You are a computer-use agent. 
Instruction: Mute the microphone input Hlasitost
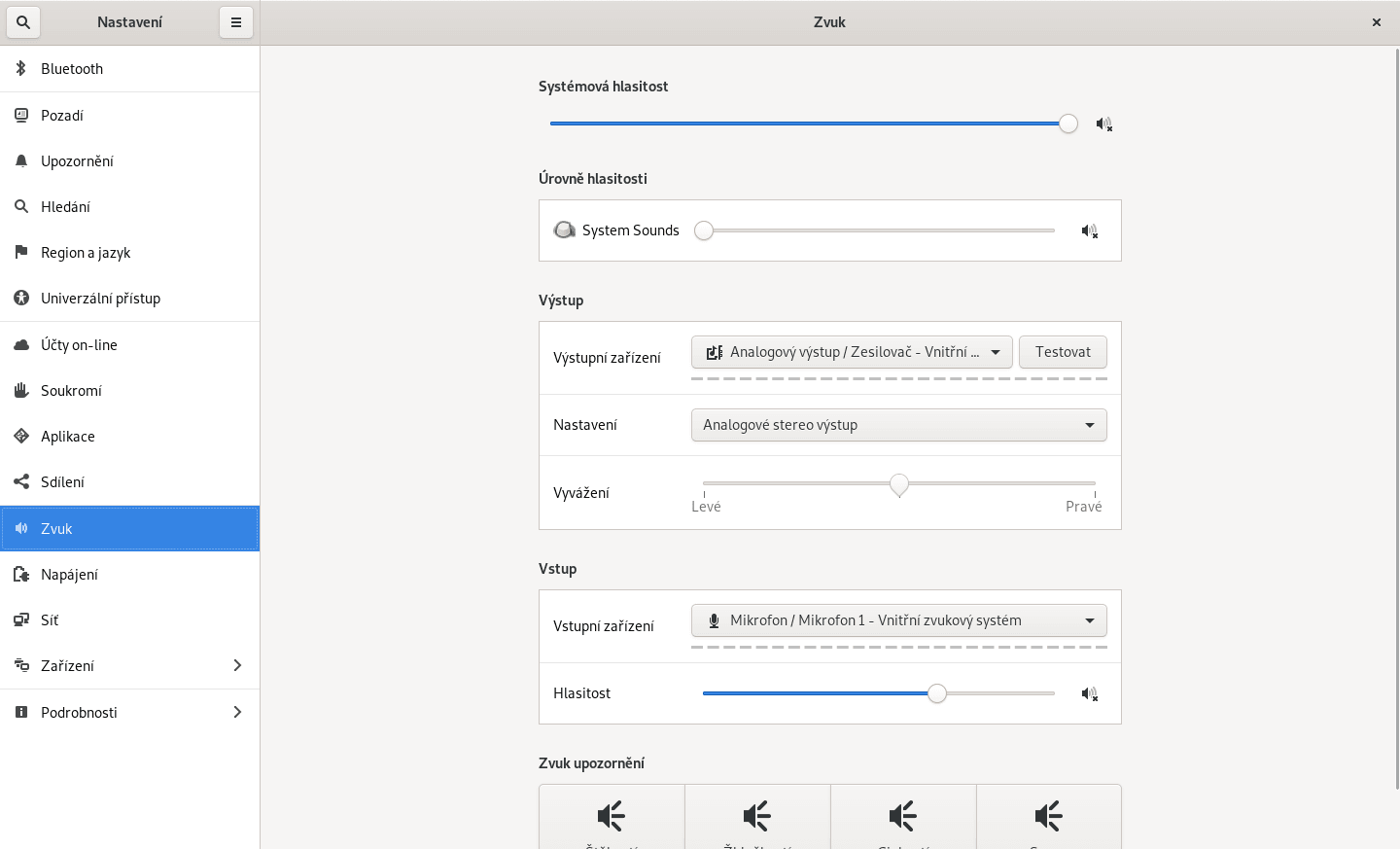click(1089, 694)
